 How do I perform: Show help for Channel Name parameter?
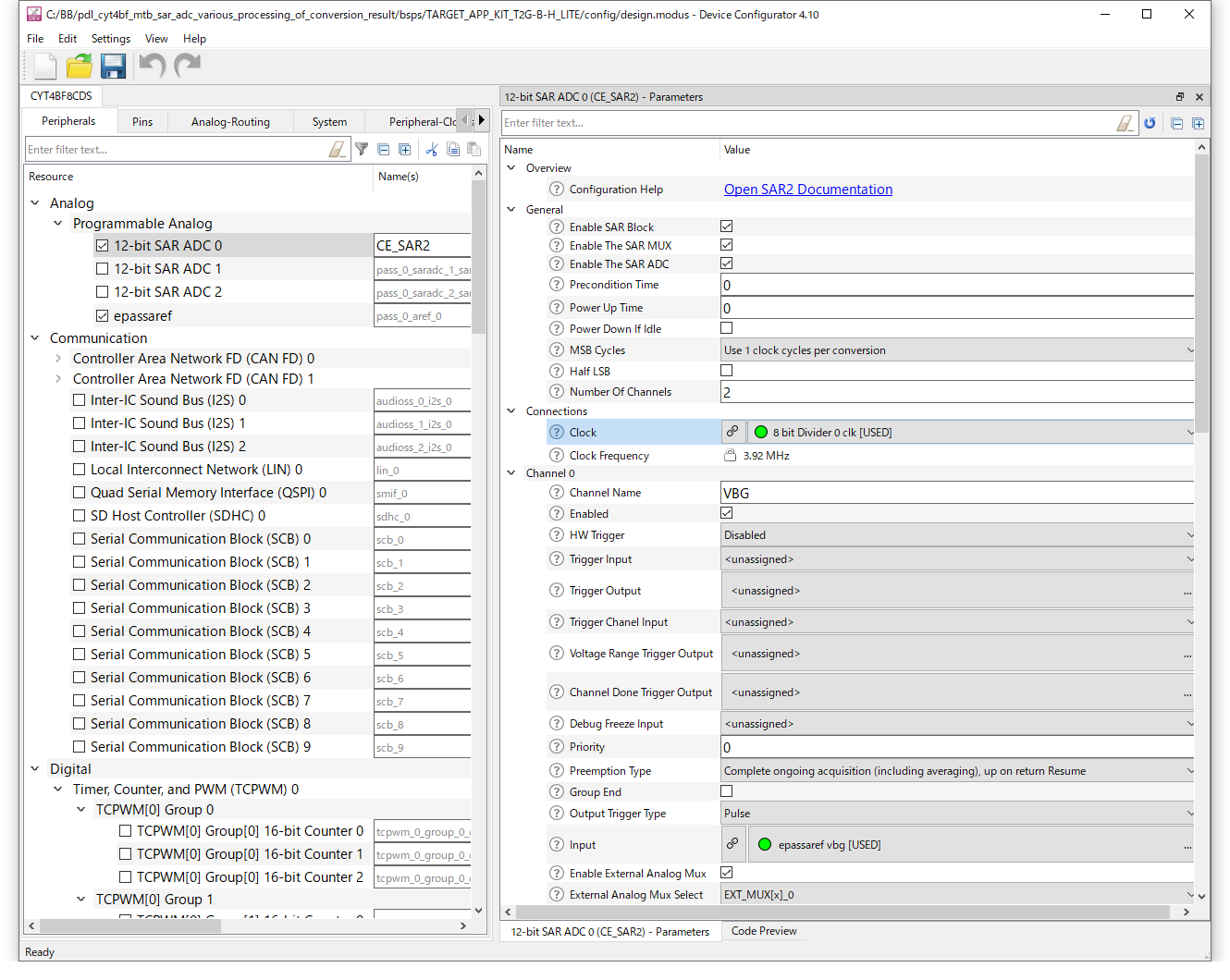point(557,492)
